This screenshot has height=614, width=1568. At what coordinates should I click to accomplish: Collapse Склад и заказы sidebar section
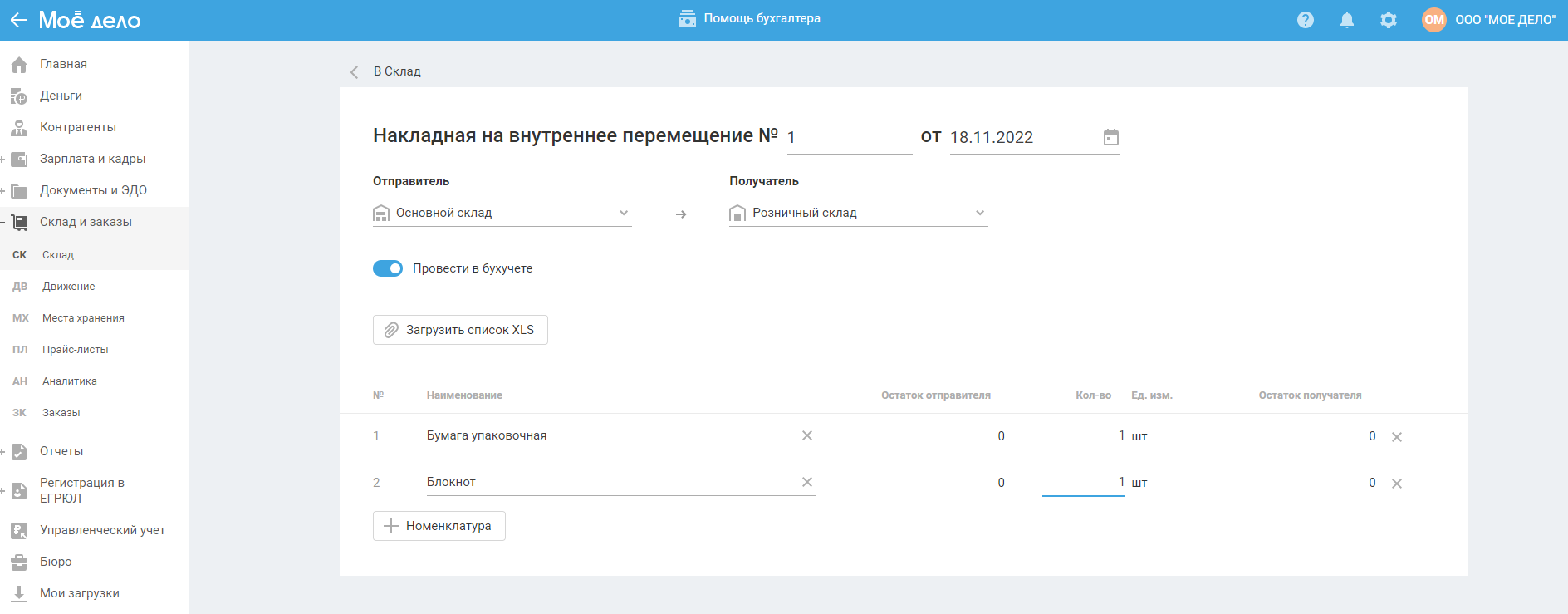[3, 222]
